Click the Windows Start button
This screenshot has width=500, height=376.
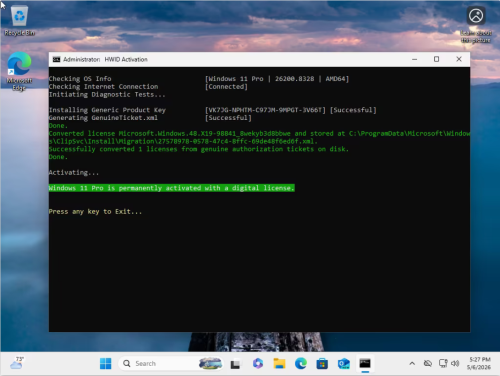[x=106, y=363]
